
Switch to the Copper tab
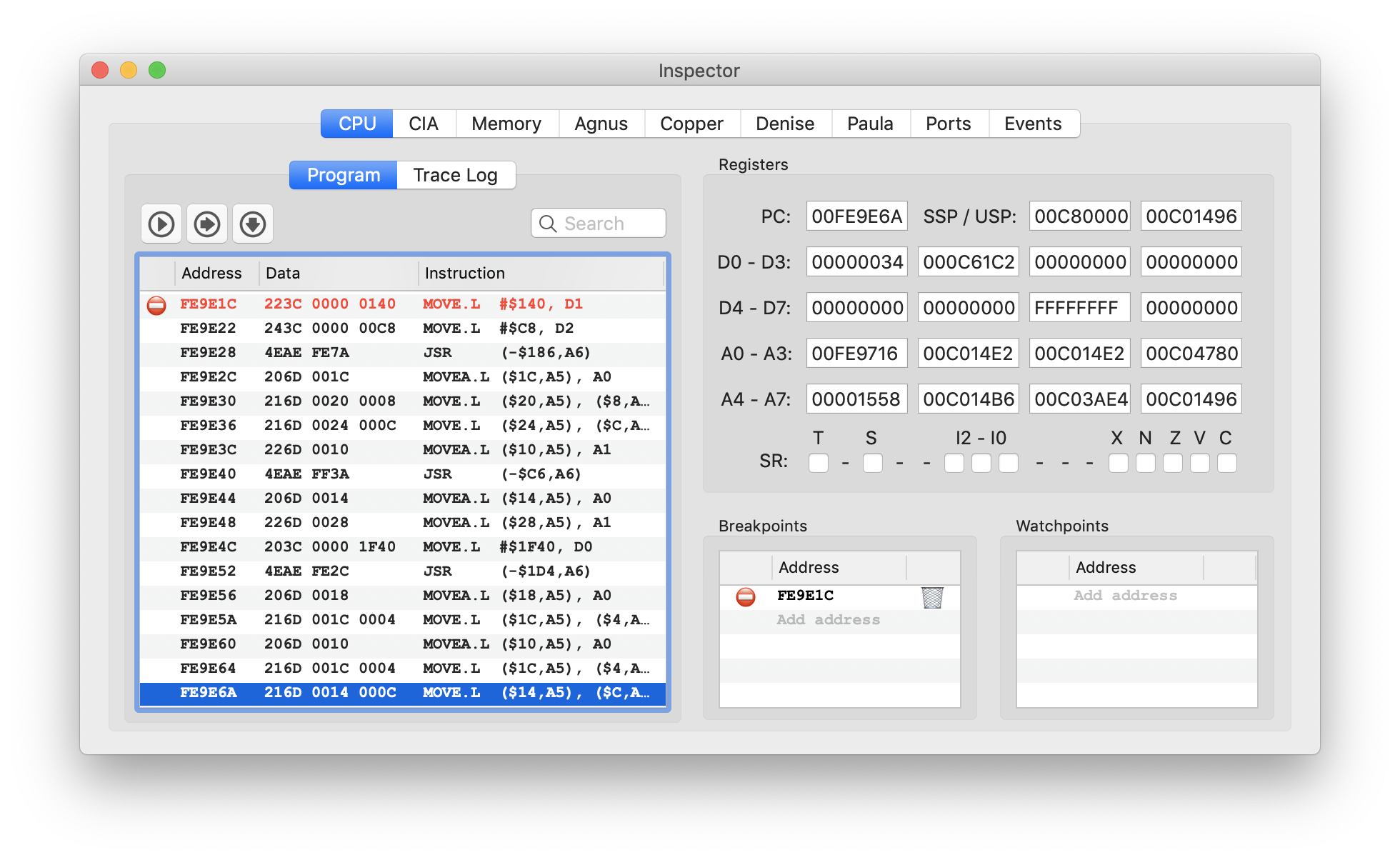point(691,124)
